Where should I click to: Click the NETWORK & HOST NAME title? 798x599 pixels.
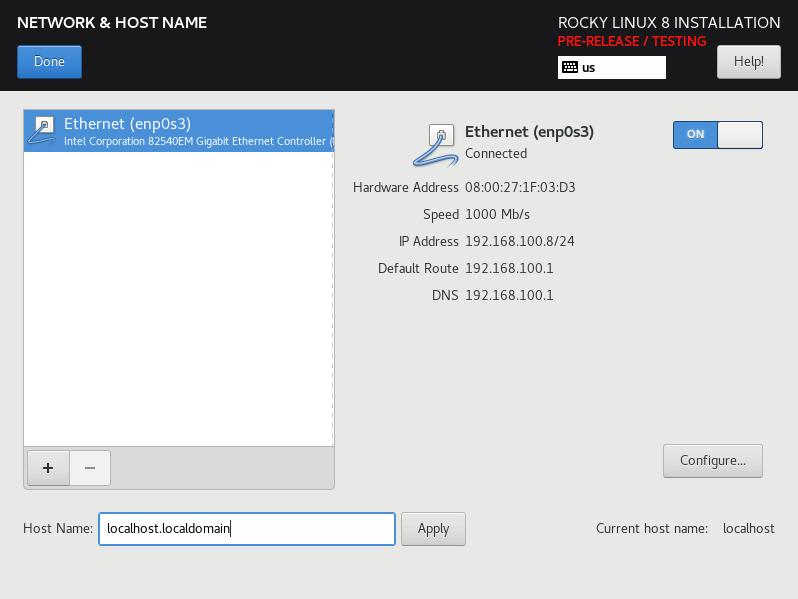click(x=112, y=22)
